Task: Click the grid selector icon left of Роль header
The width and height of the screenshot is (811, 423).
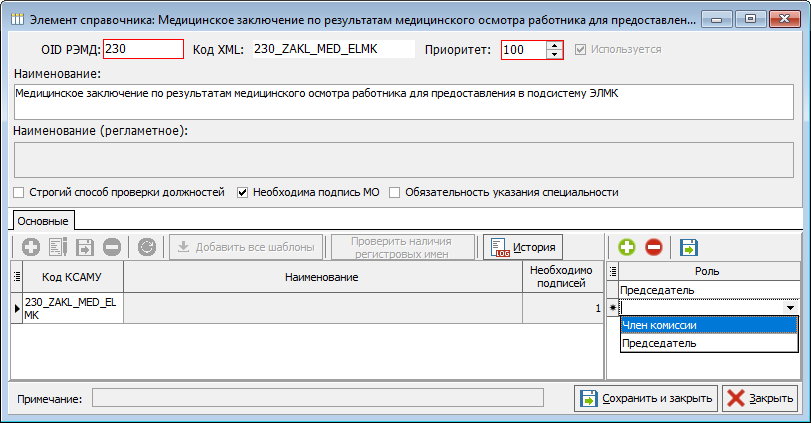Action: 614,271
